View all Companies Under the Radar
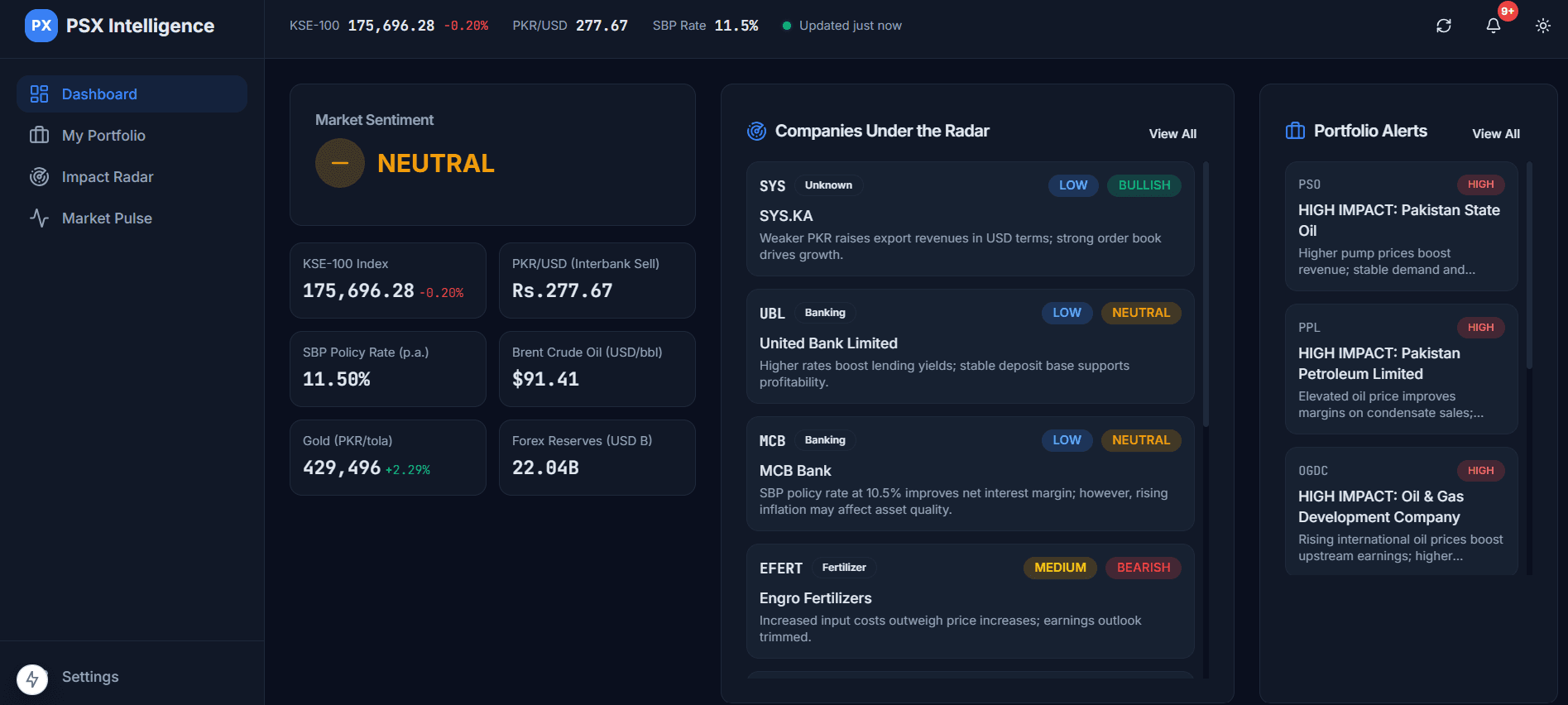This screenshot has width=1568, height=705. (x=1172, y=134)
